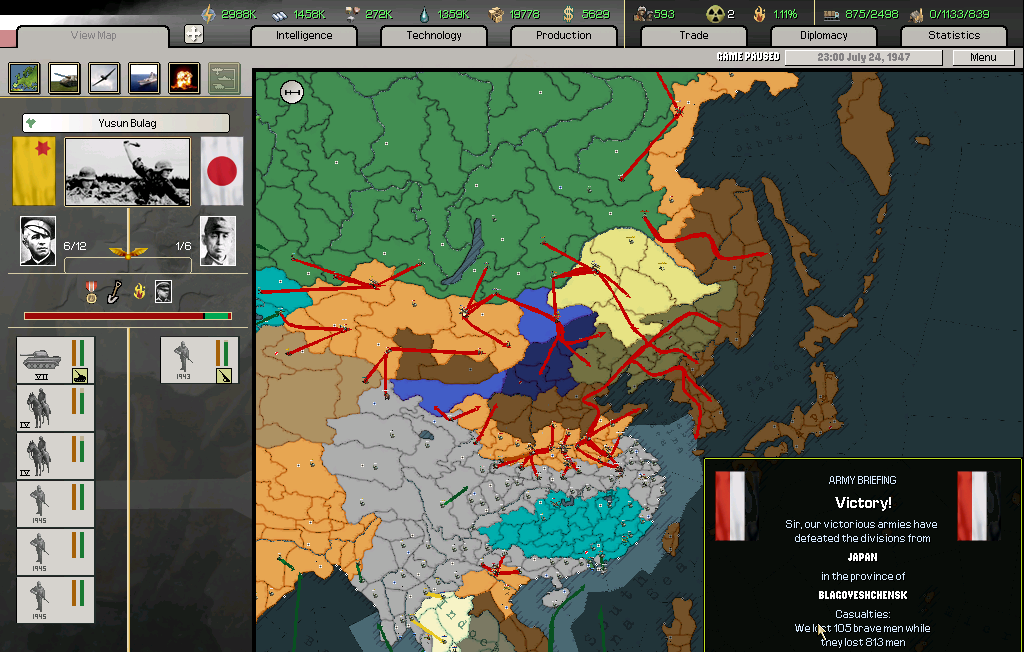Image resolution: width=1024 pixels, height=652 pixels.
Task: Click the medal combat modifier icon
Action: (x=92, y=291)
